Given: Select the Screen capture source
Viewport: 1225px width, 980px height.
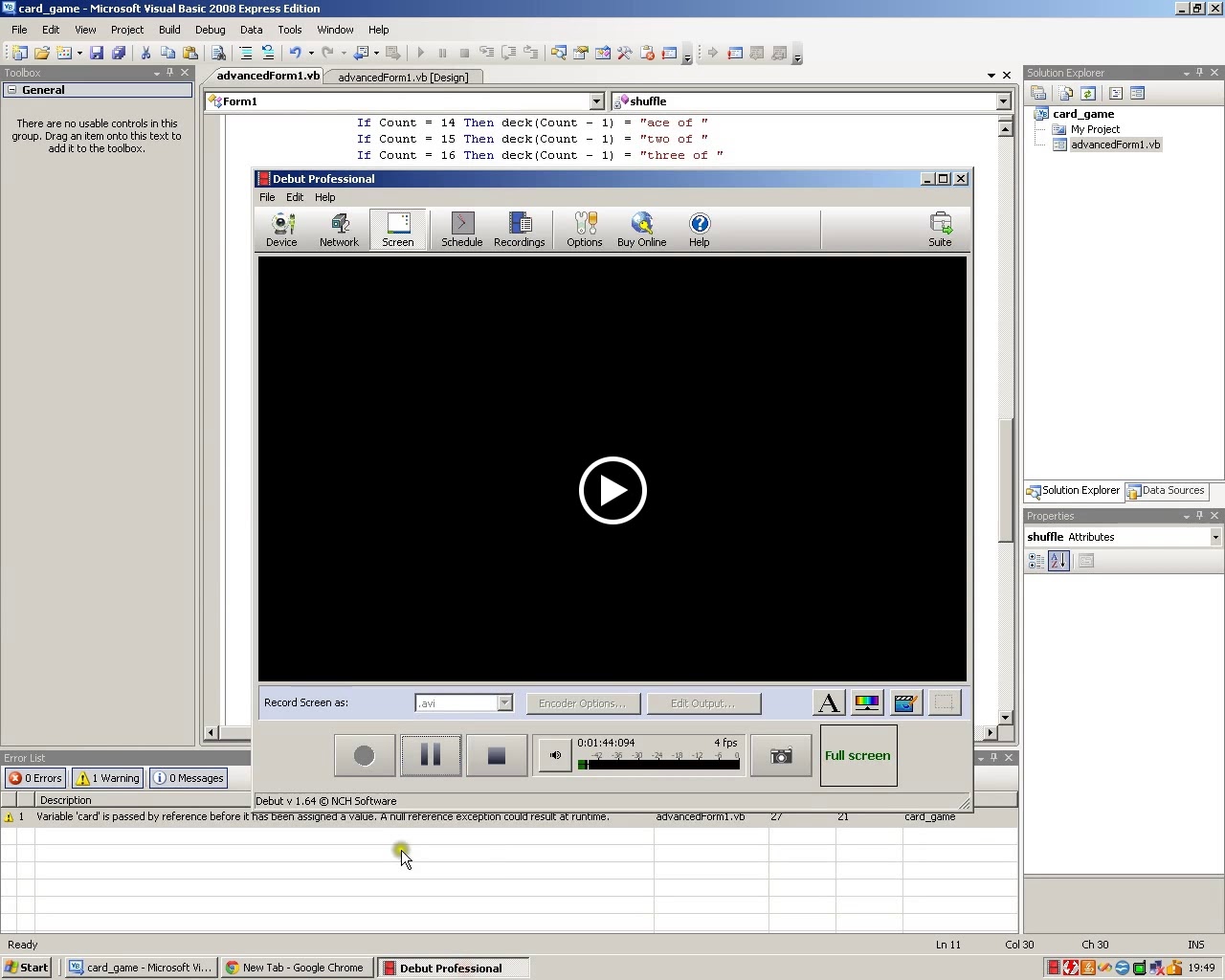Looking at the screenshot, I should pyautogui.click(x=398, y=230).
